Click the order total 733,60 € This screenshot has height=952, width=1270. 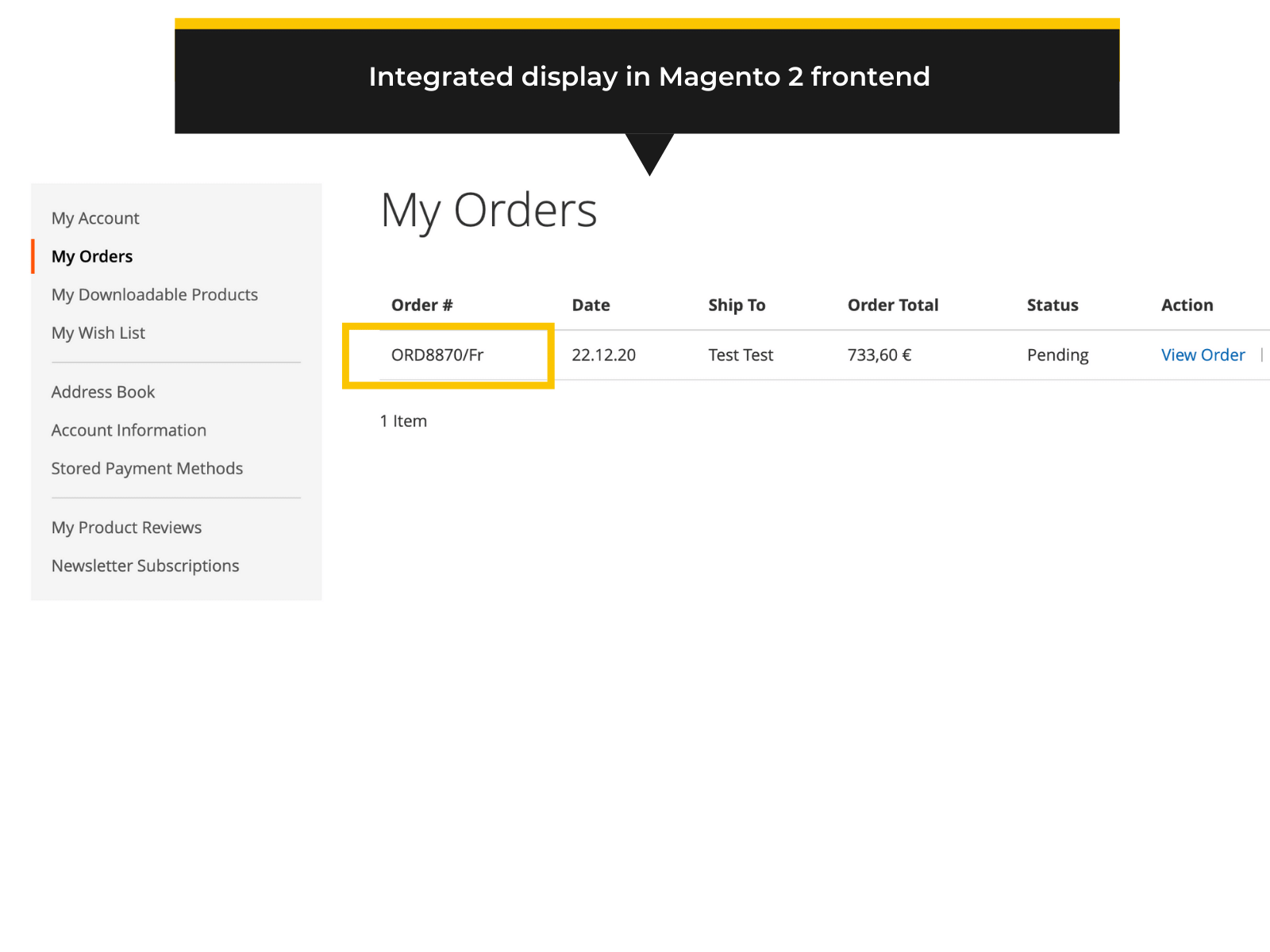coord(879,355)
